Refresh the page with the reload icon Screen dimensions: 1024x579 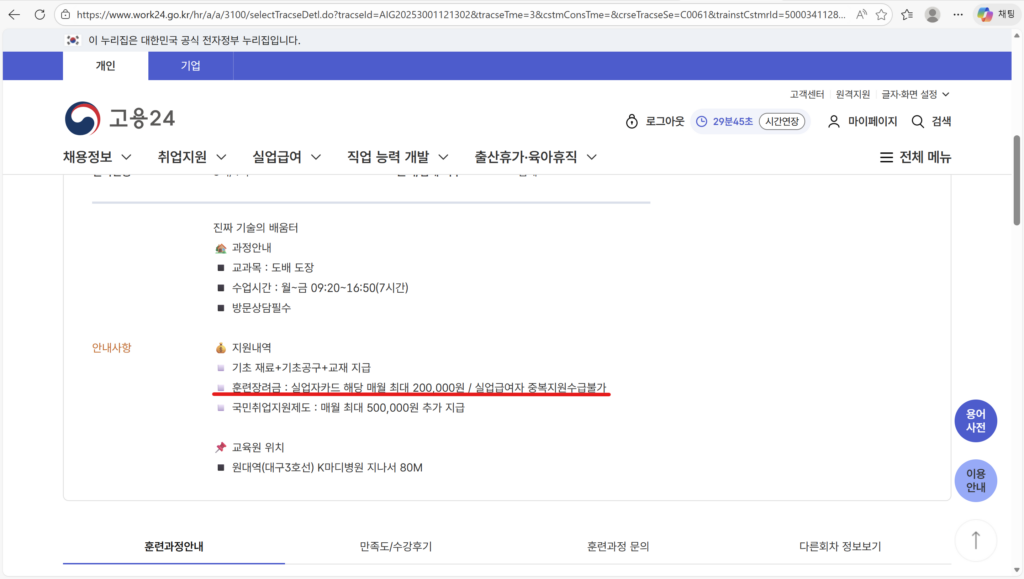tap(38, 15)
